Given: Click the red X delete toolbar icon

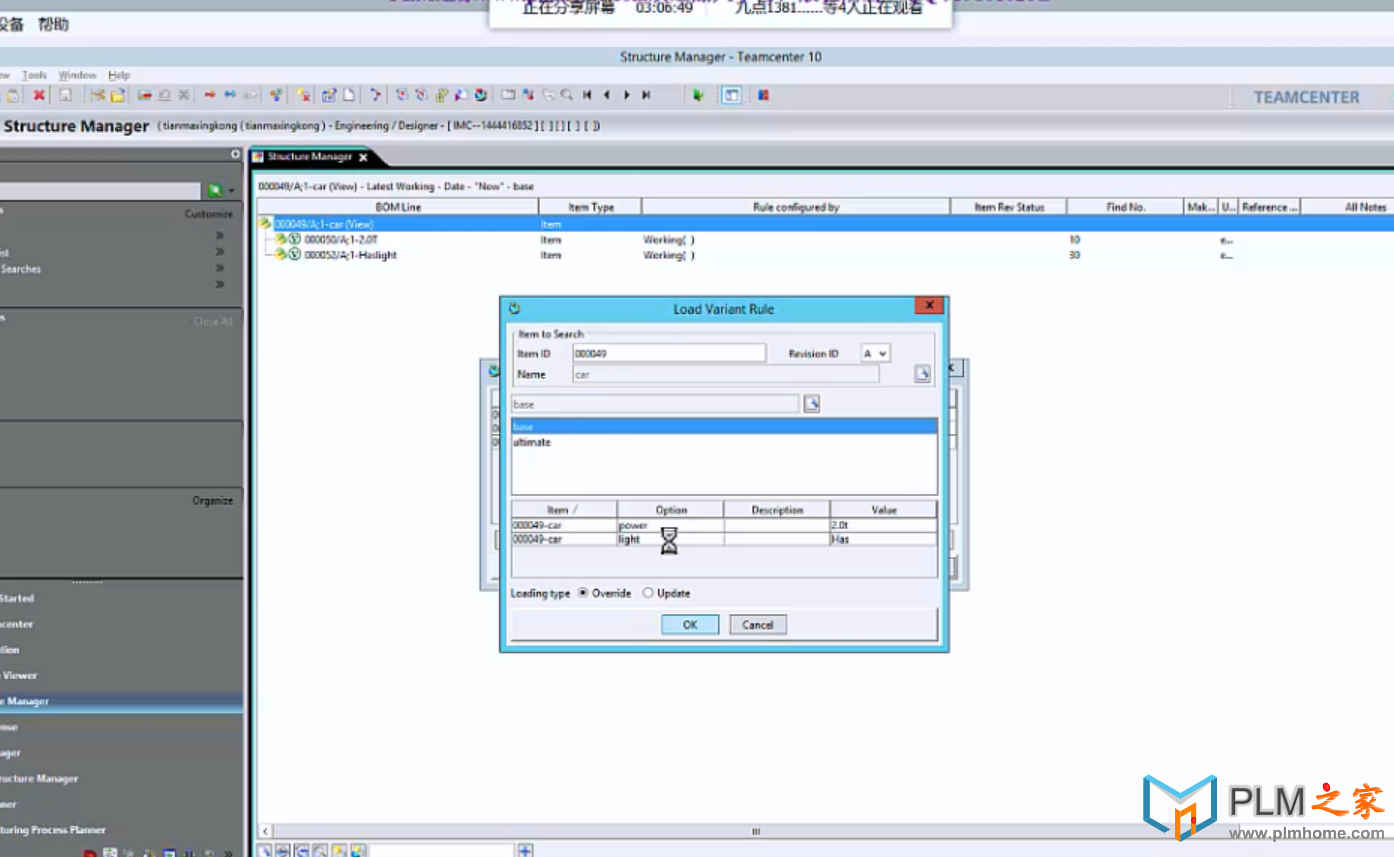Looking at the screenshot, I should coord(39,95).
